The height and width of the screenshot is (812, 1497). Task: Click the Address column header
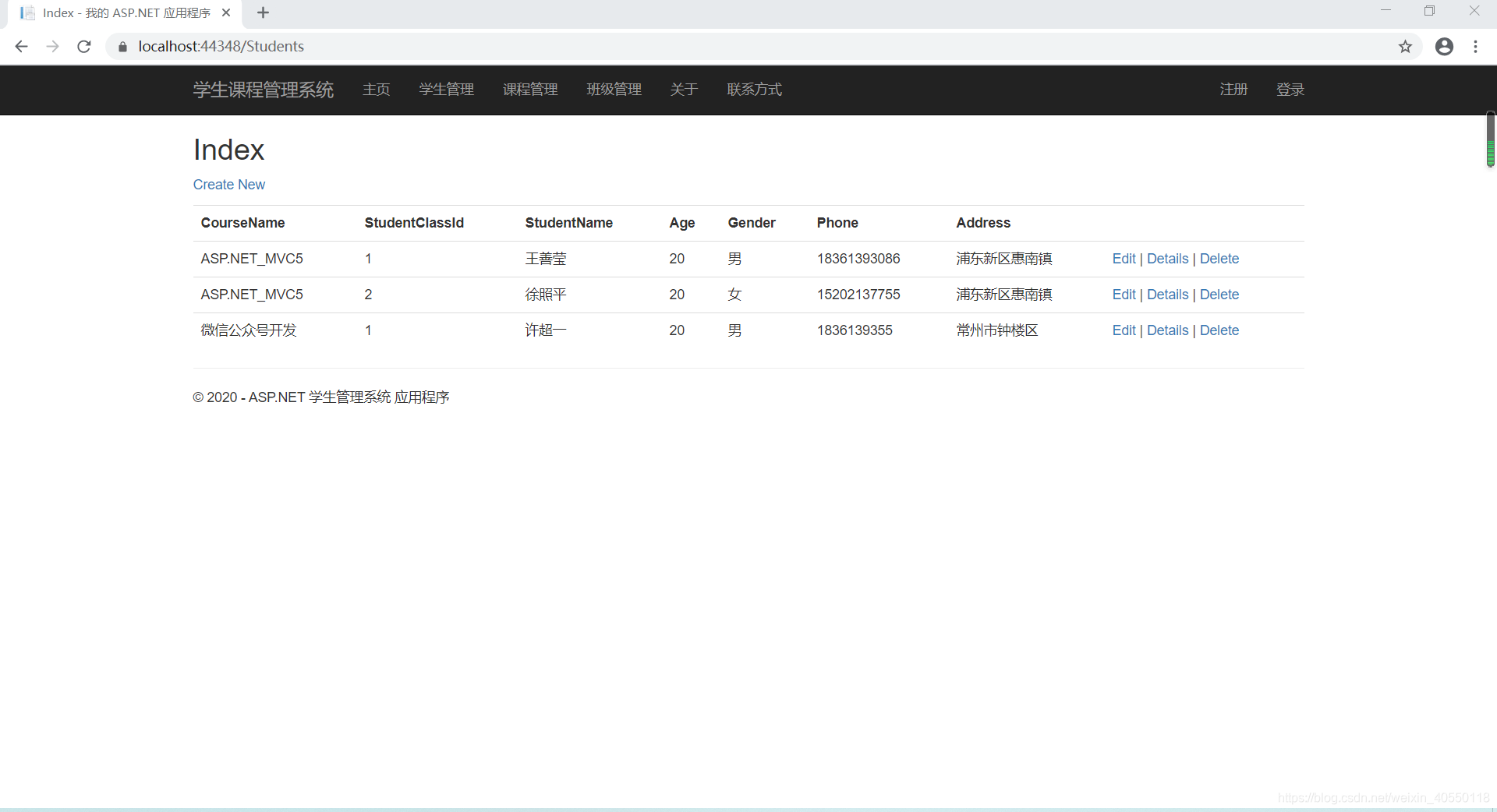(983, 223)
